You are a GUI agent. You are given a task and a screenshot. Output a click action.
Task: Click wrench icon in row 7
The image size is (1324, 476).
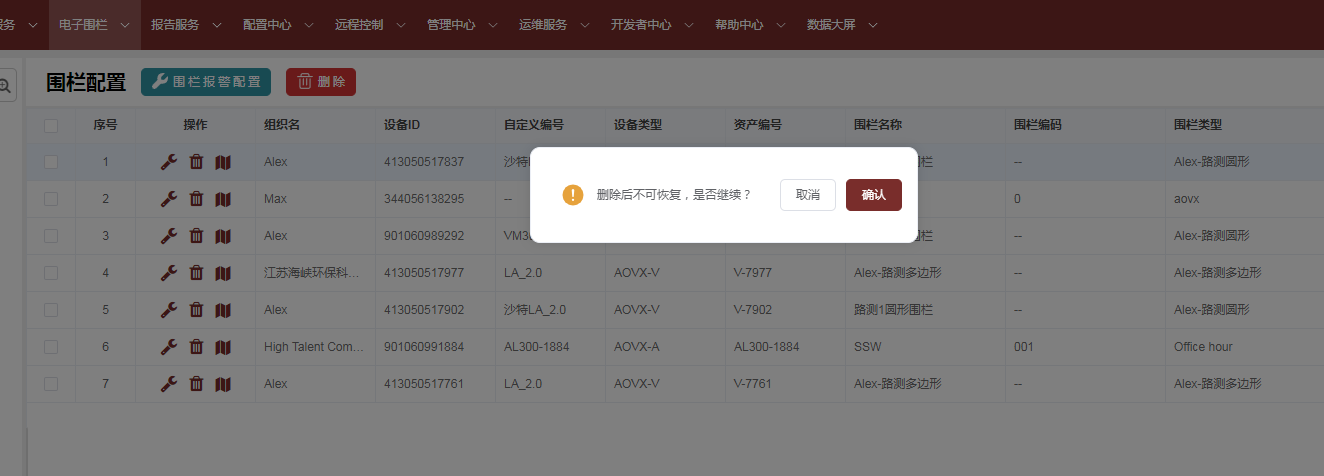coord(169,384)
